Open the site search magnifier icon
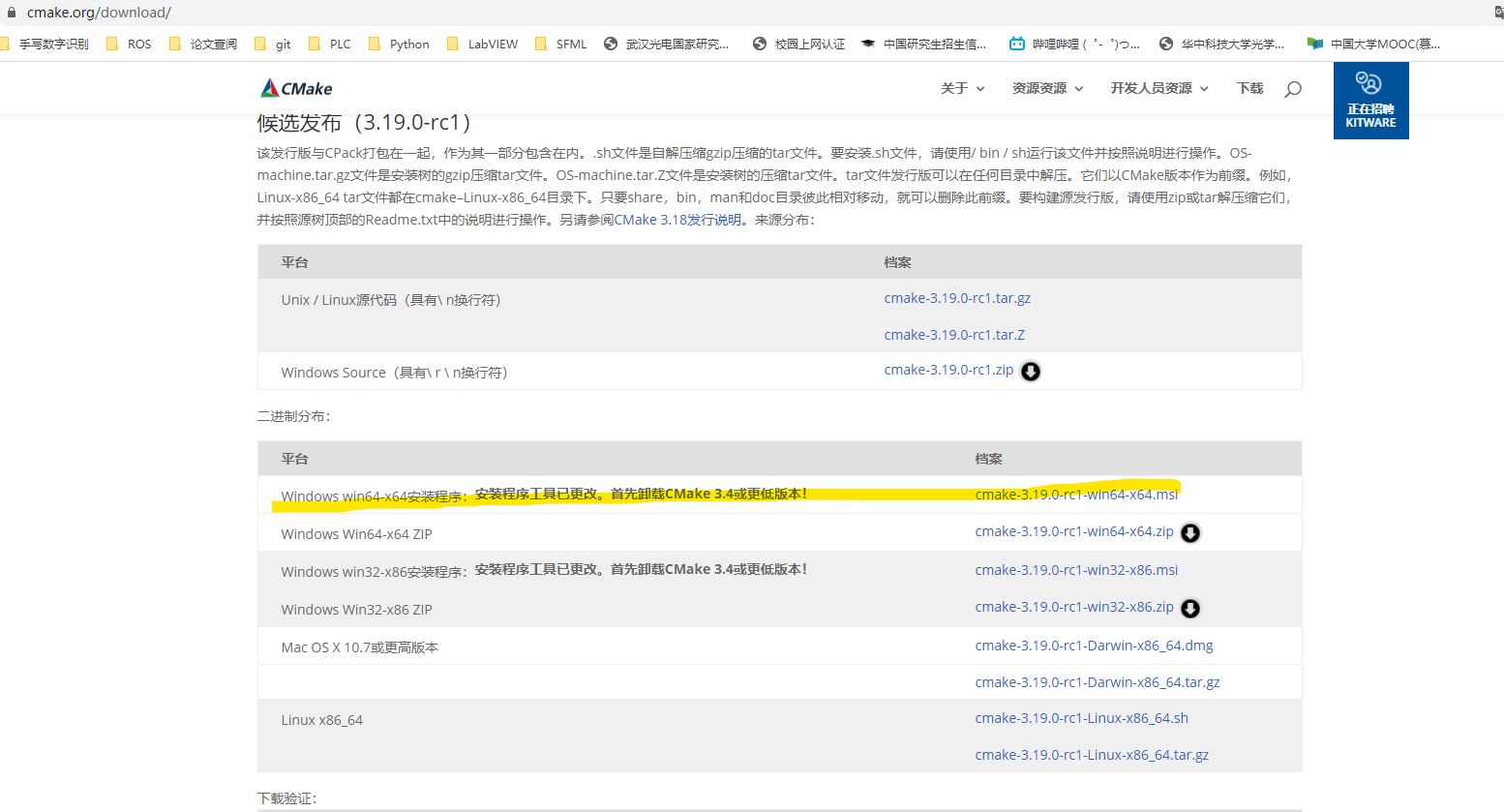 (x=1293, y=89)
